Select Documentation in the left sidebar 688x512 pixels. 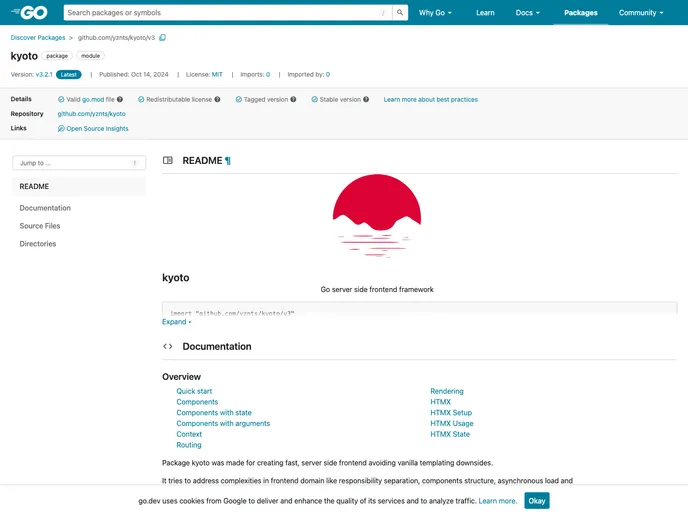[x=45, y=208]
